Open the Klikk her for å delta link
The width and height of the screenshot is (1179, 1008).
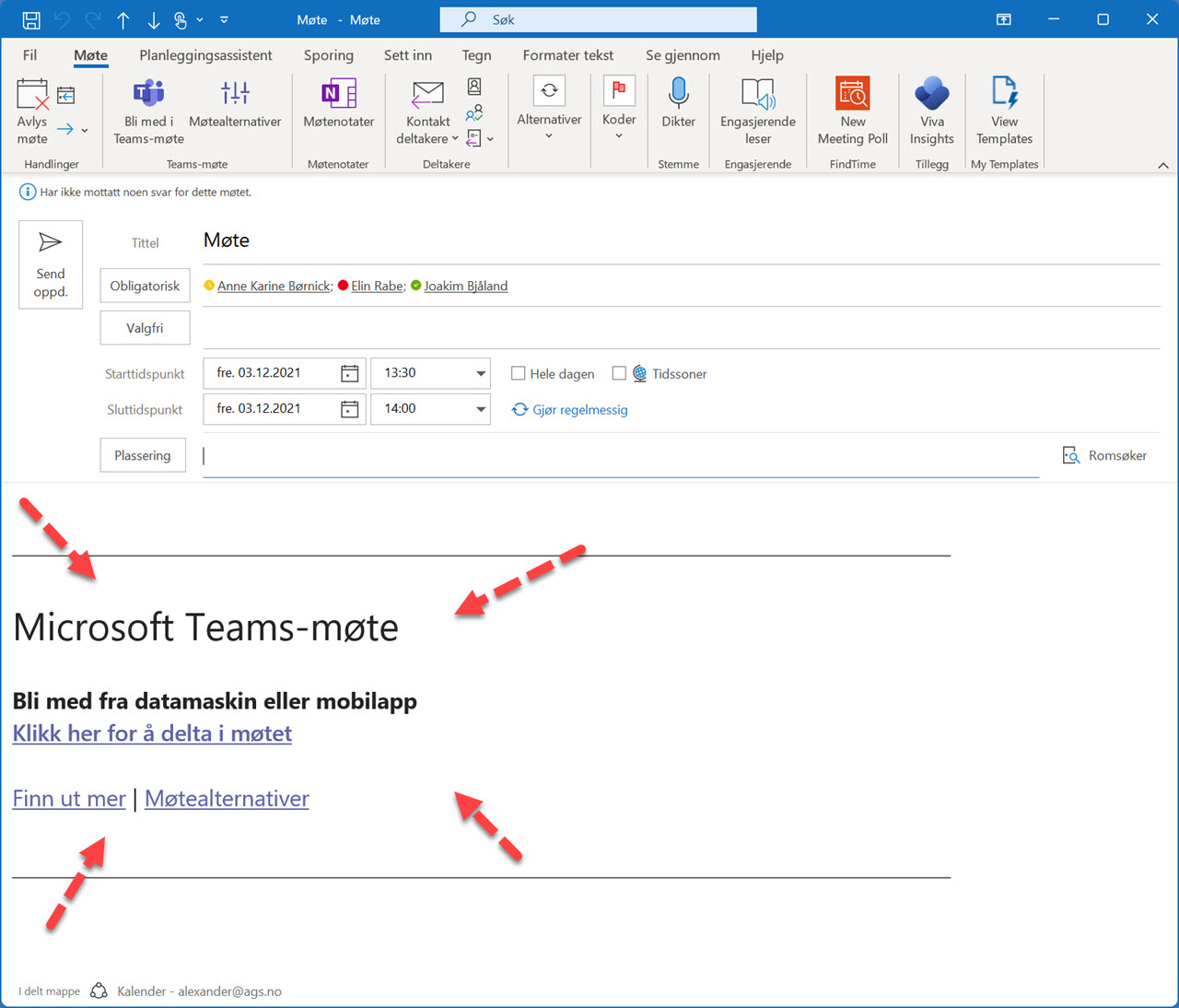(151, 733)
